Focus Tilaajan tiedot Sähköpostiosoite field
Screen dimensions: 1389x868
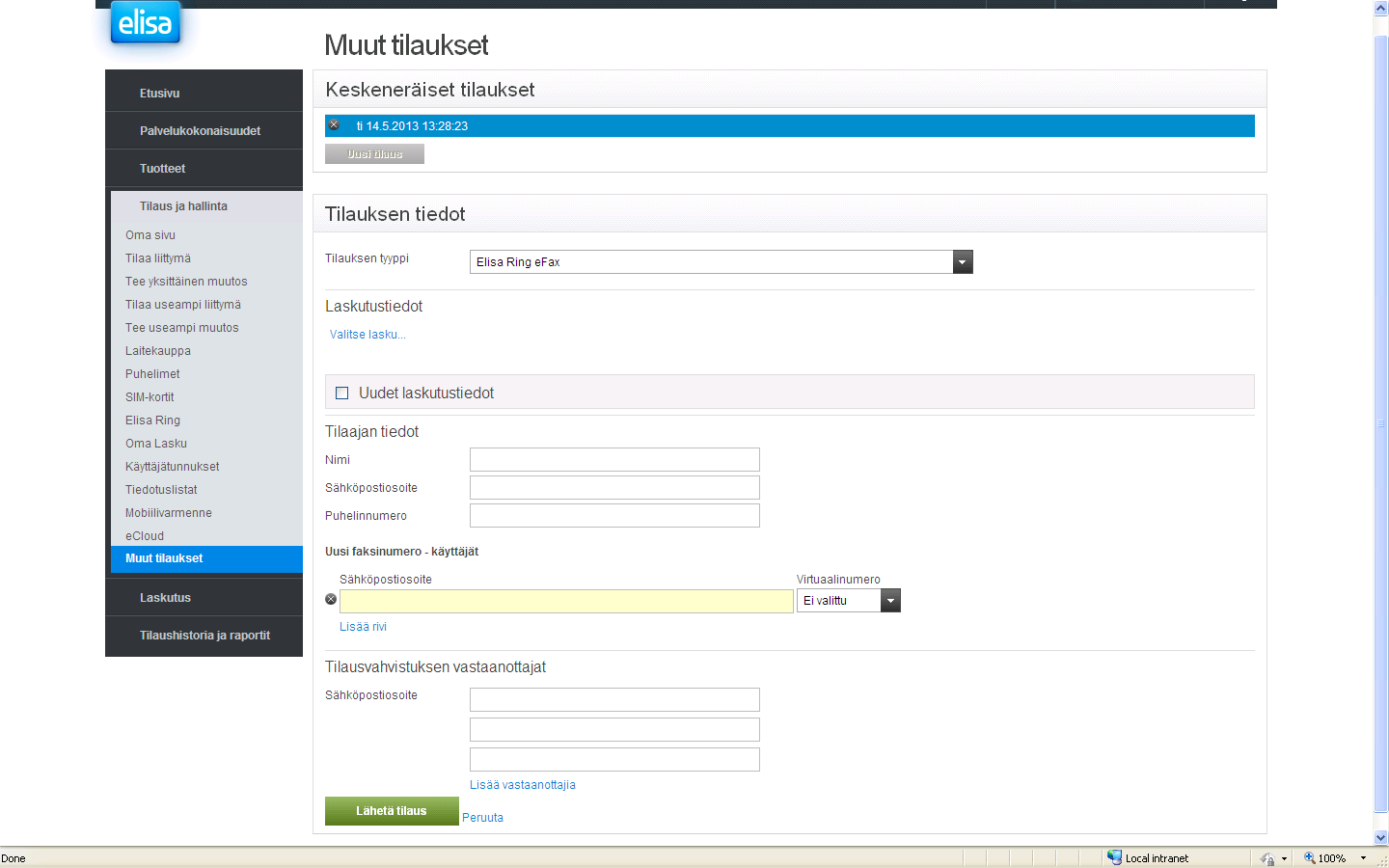pyautogui.click(x=614, y=487)
